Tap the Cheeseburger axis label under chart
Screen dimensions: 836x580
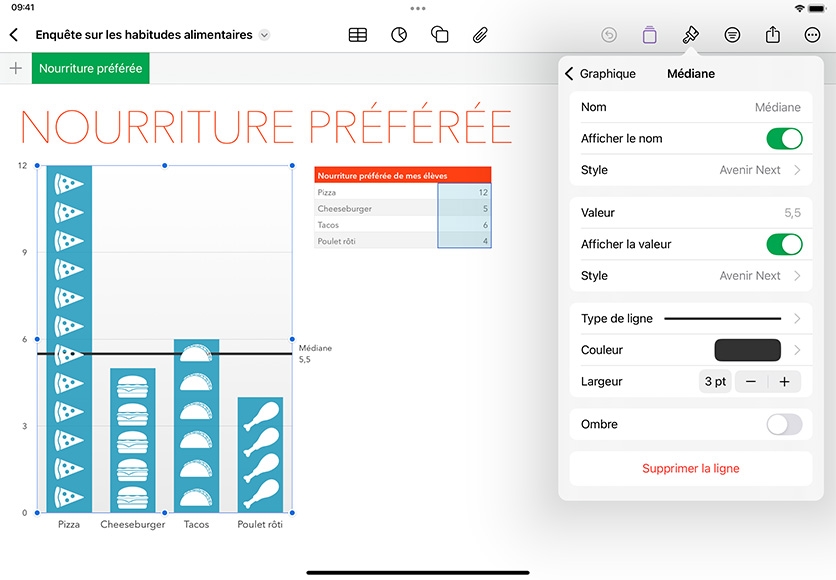[x=133, y=525]
